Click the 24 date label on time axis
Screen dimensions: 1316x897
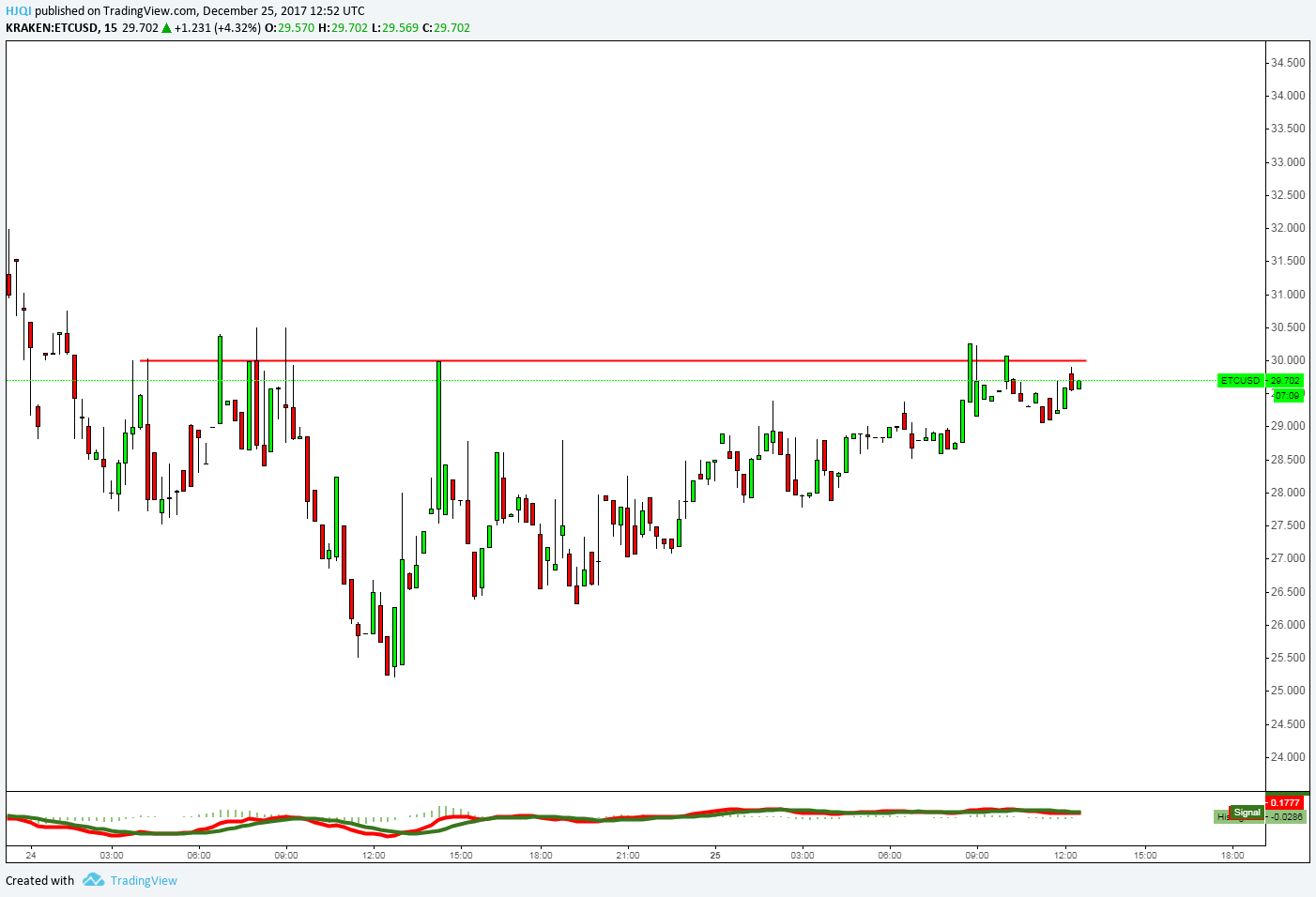(31, 855)
